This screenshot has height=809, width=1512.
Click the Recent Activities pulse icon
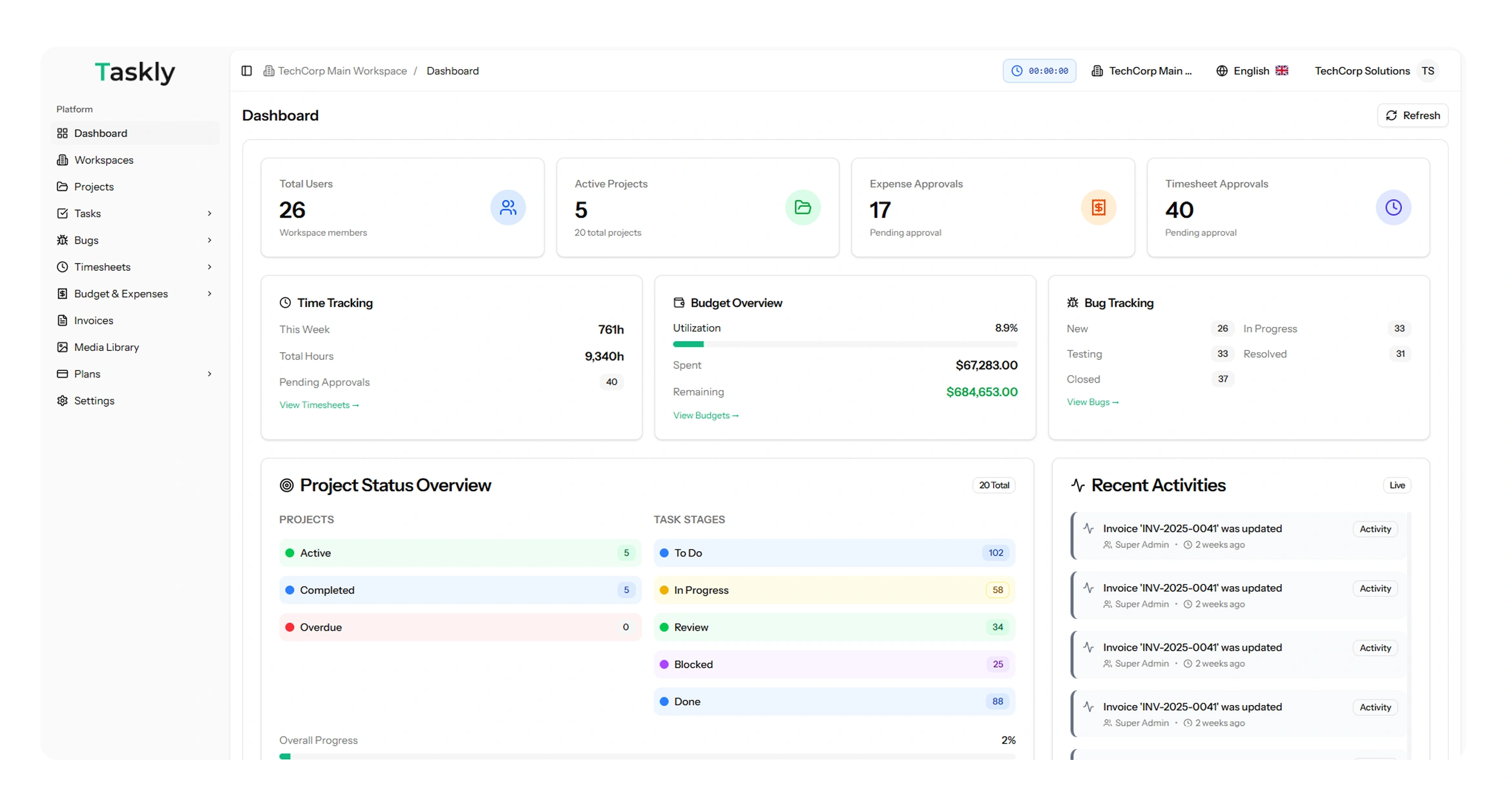(x=1077, y=485)
